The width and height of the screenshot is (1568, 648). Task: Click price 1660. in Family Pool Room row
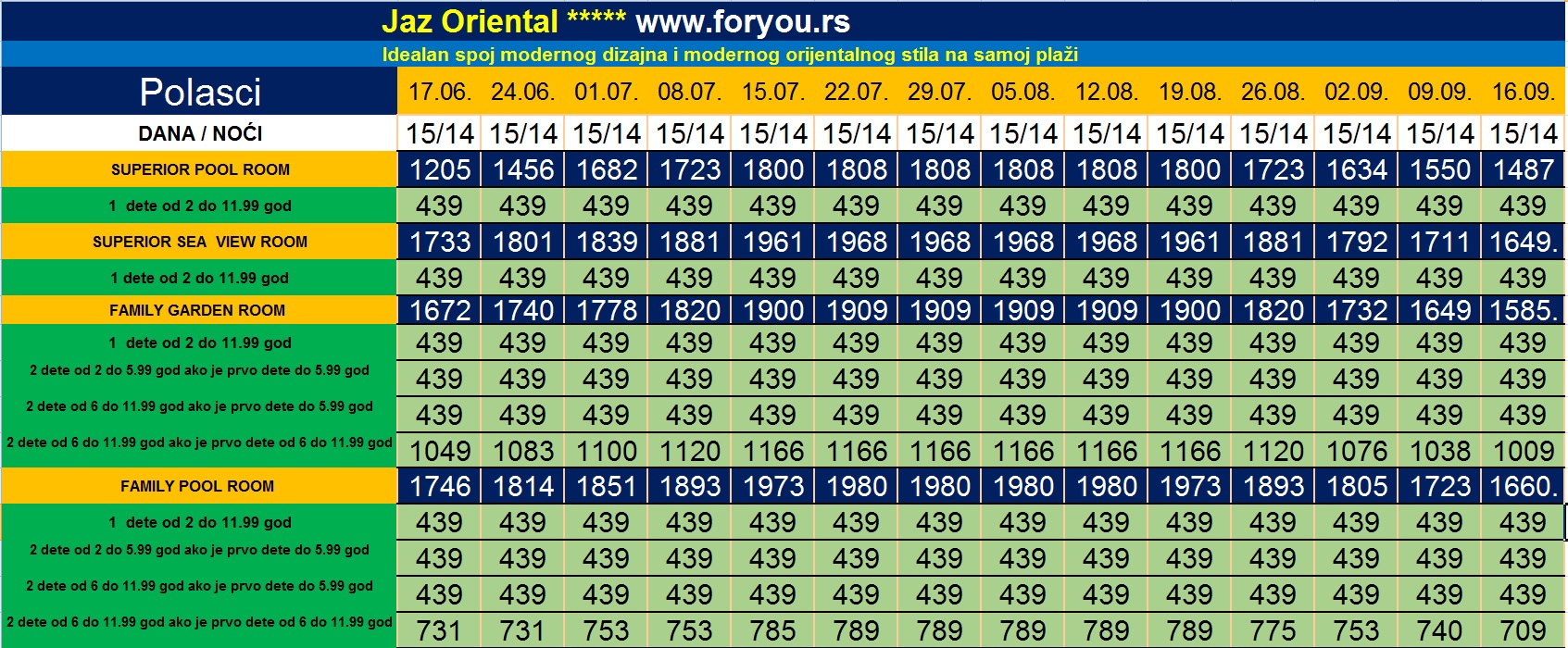click(1524, 486)
